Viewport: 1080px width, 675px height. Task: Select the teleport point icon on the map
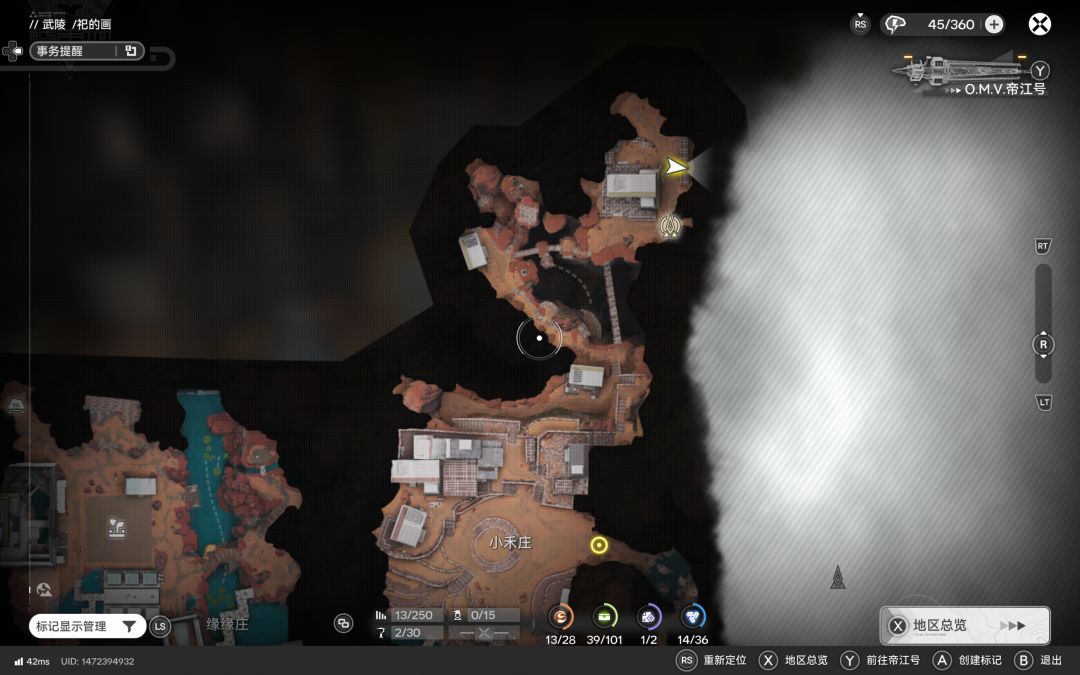click(x=670, y=225)
